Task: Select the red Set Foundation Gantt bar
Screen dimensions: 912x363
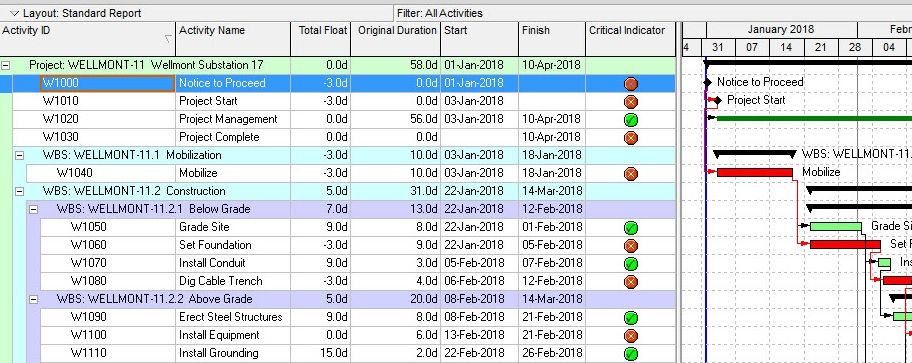Action: pyautogui.click(x=845, y=244)
